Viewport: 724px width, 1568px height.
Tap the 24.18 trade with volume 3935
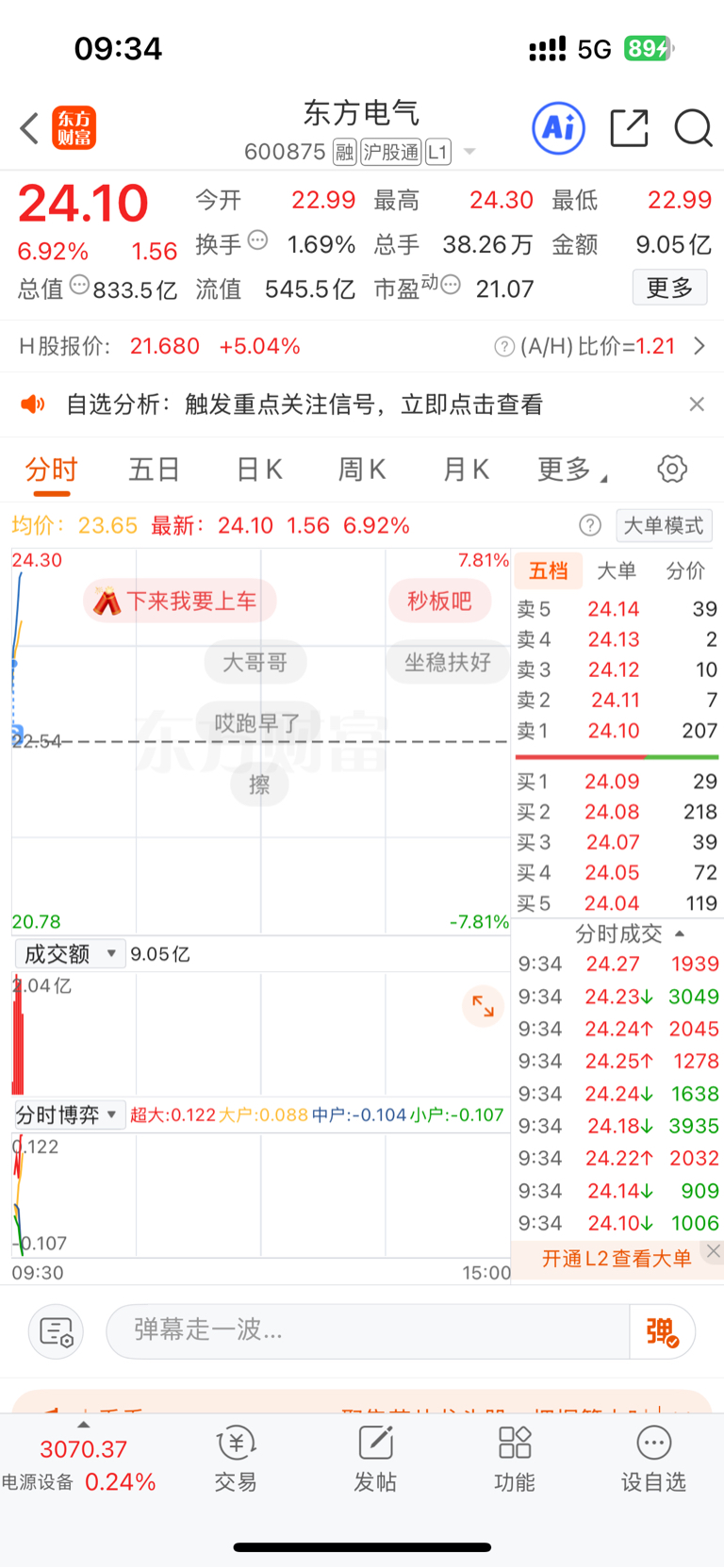pos(618,1127)
